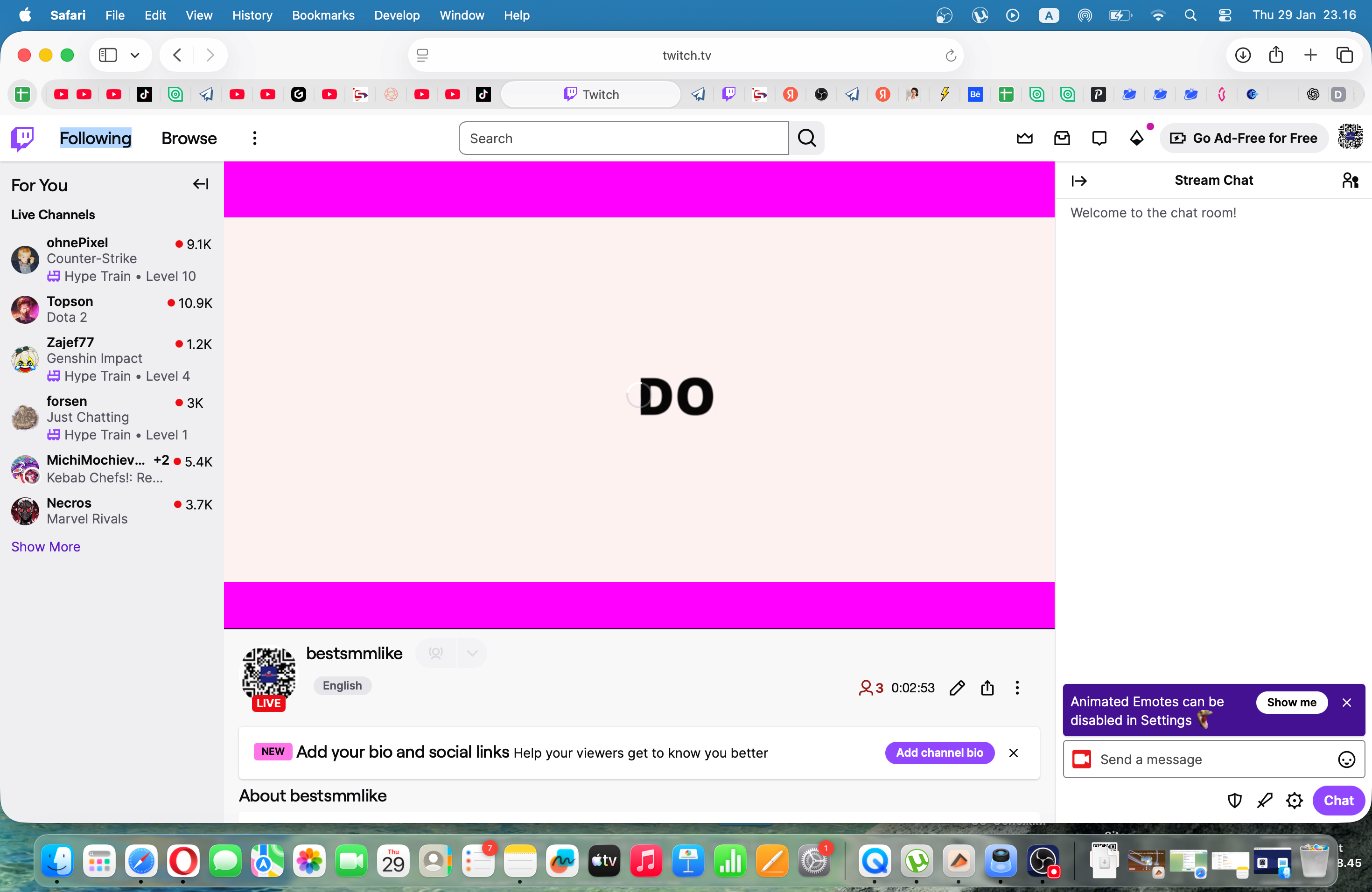
Task: Collapse the For You sidebar
Action: [200, 184]
